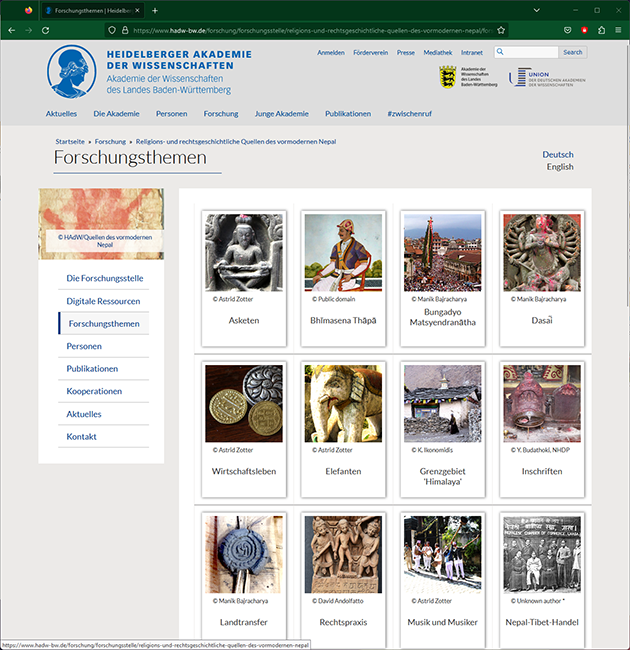This screenshot has height=650, width=630.
Task: Click the Union der Akademien logo
Action: click(x=547, y=77)
